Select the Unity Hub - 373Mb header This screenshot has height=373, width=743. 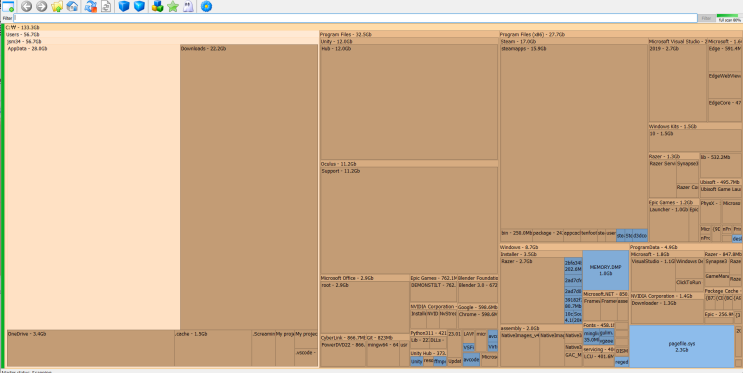tap(428, 353)
